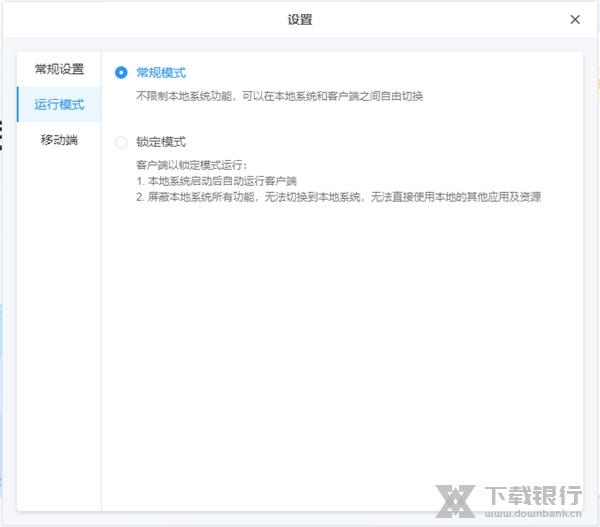This screenshot has height=527, width=600.
Task: Click item 2 about 屏蔽本地系统所有功能
Action: (338, 197)
